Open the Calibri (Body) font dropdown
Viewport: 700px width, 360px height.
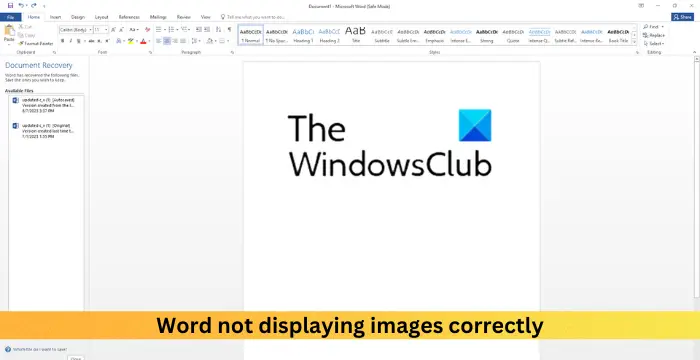click(x=76, y=29)
